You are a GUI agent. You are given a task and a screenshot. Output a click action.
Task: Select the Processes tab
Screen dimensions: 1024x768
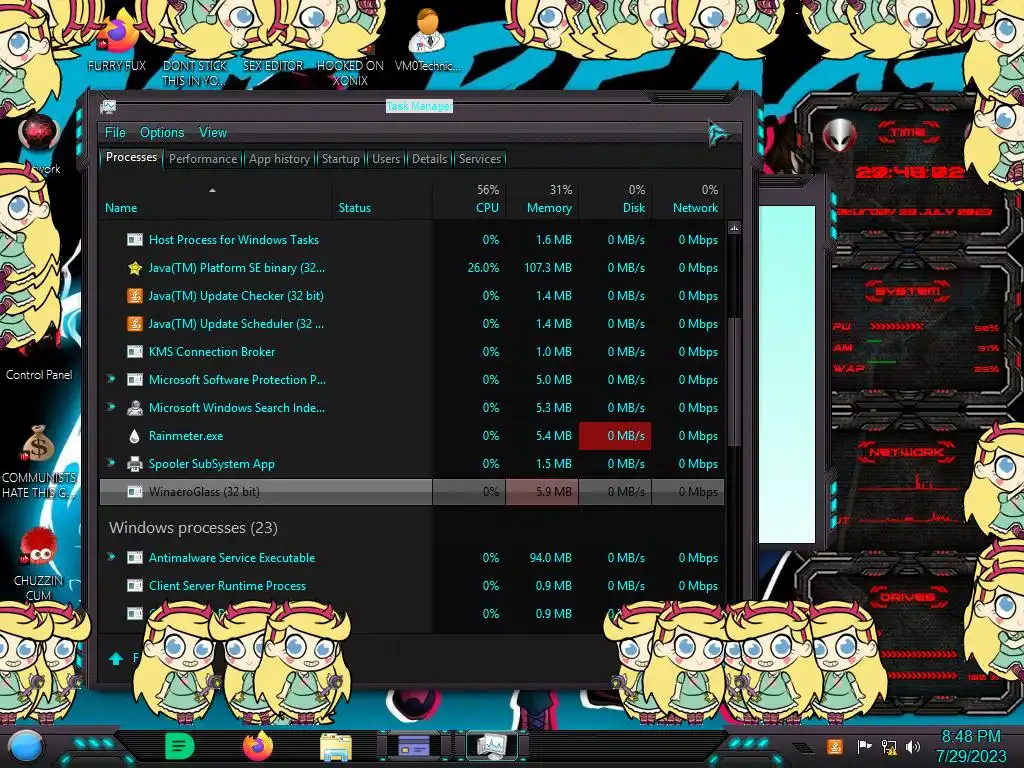[131, 157]
